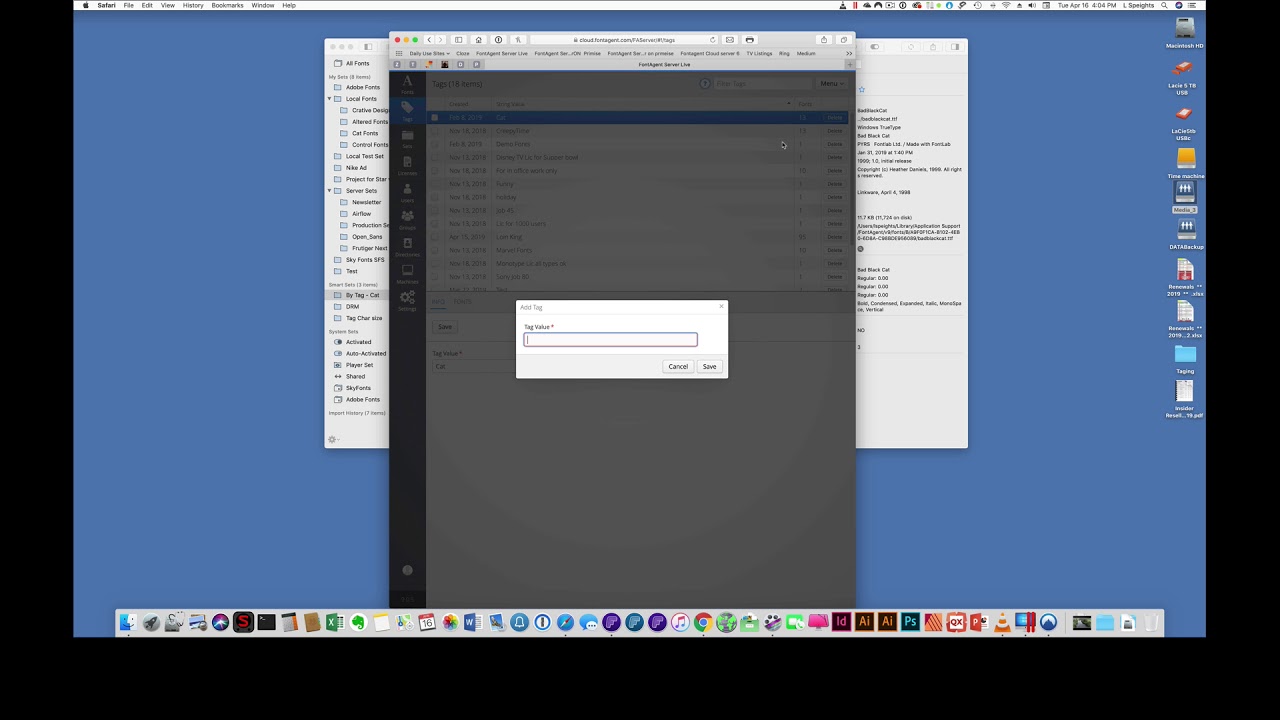Open the Settings gears in FontAgent sidebar
1280x720 pixels.
coord(407,299)
